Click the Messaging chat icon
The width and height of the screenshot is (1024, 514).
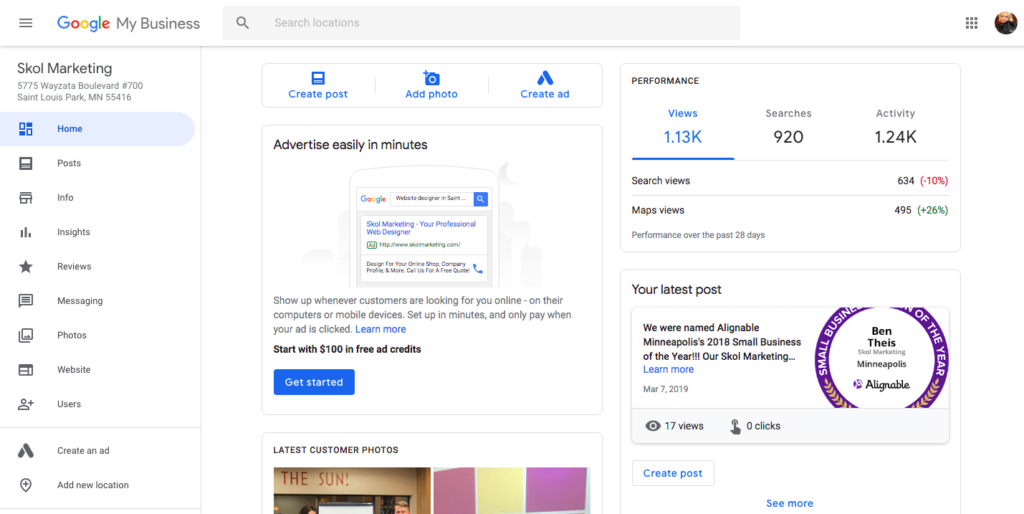coord(25,301)
